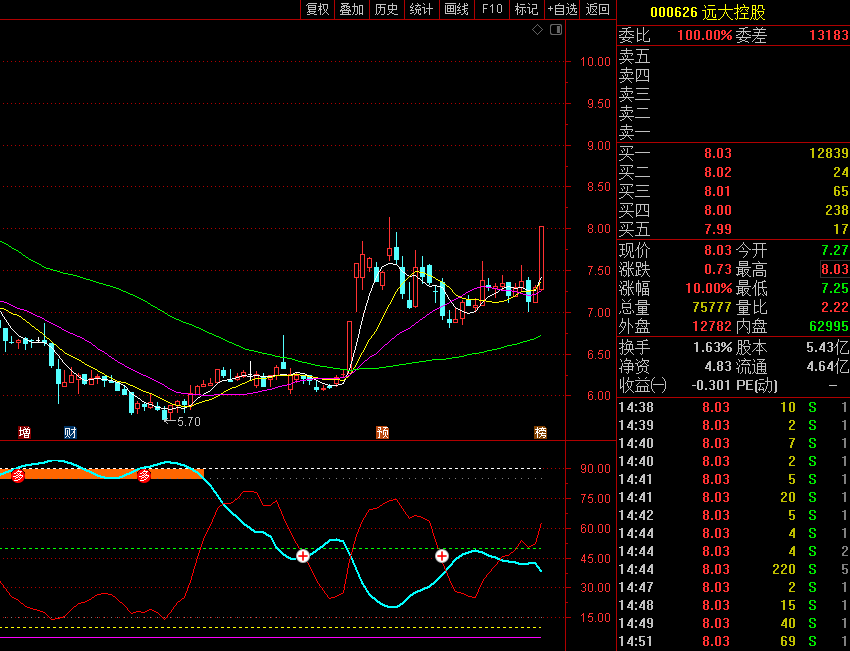
Task: Click 买一 bid price 8.03
Action: [x=718, y=153]
